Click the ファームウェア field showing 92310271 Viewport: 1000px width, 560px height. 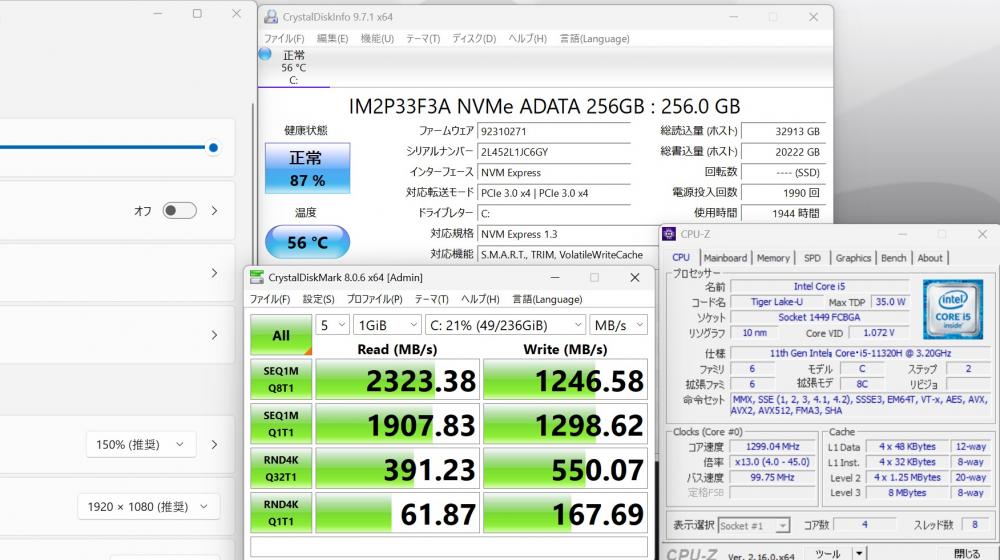pyautogui.click(x=554, y=131)
